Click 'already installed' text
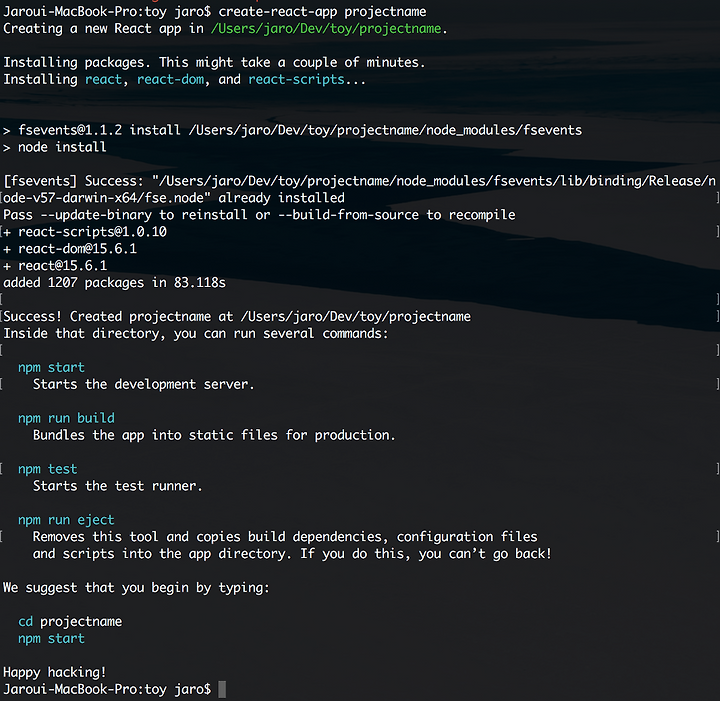Screen dimensions: 720x701 [281, 198]
